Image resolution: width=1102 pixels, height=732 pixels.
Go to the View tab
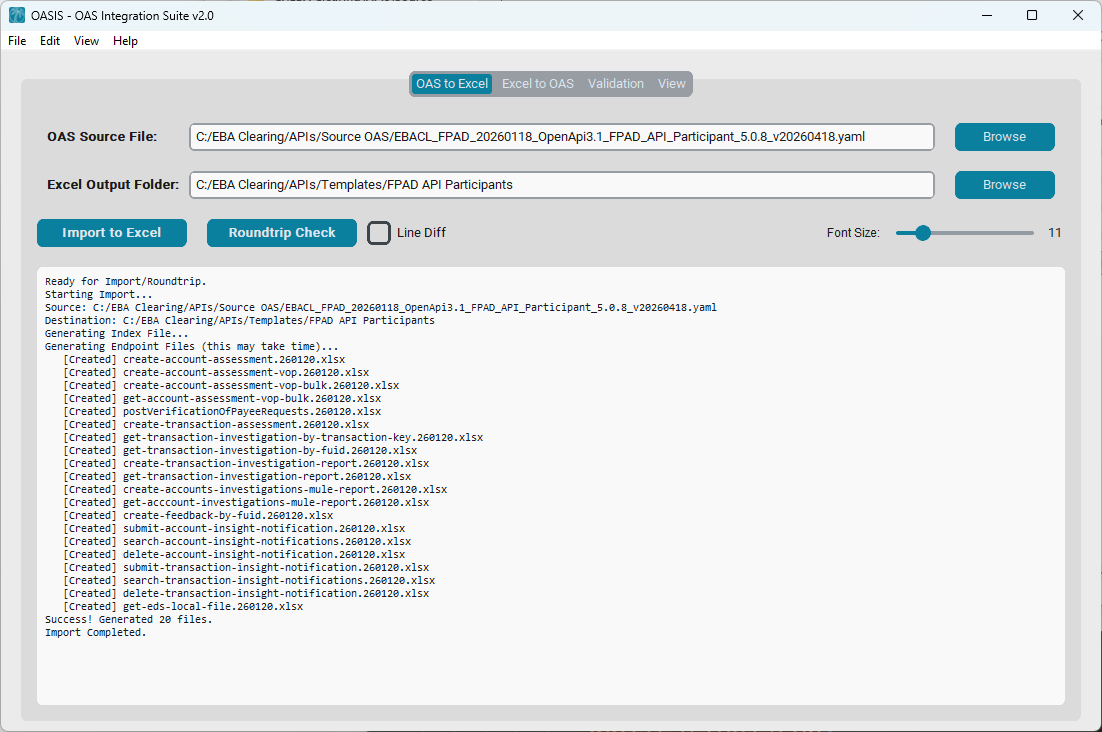point(672,84)
